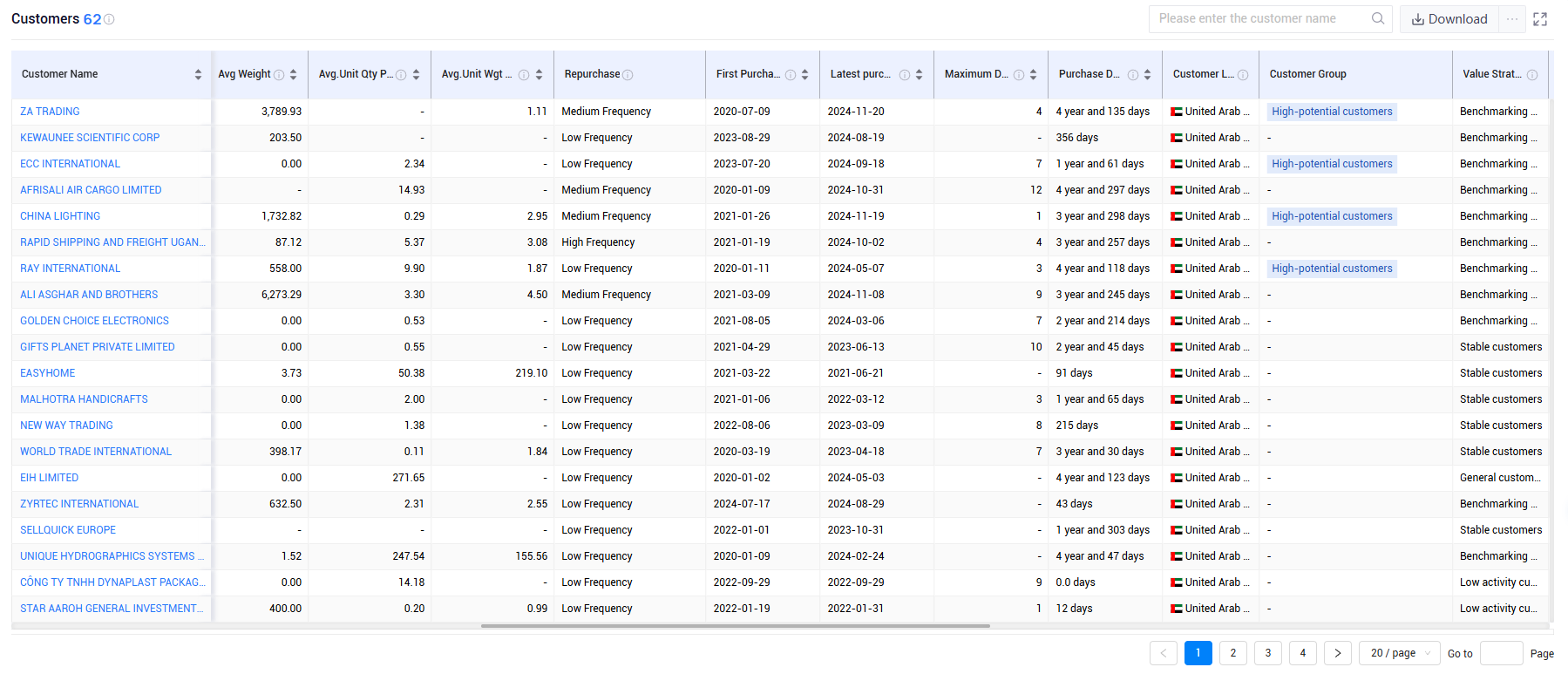This screenshot has height=674, width=1568.
Task: Select page 1 in pagination
Action: (1198, 653)
